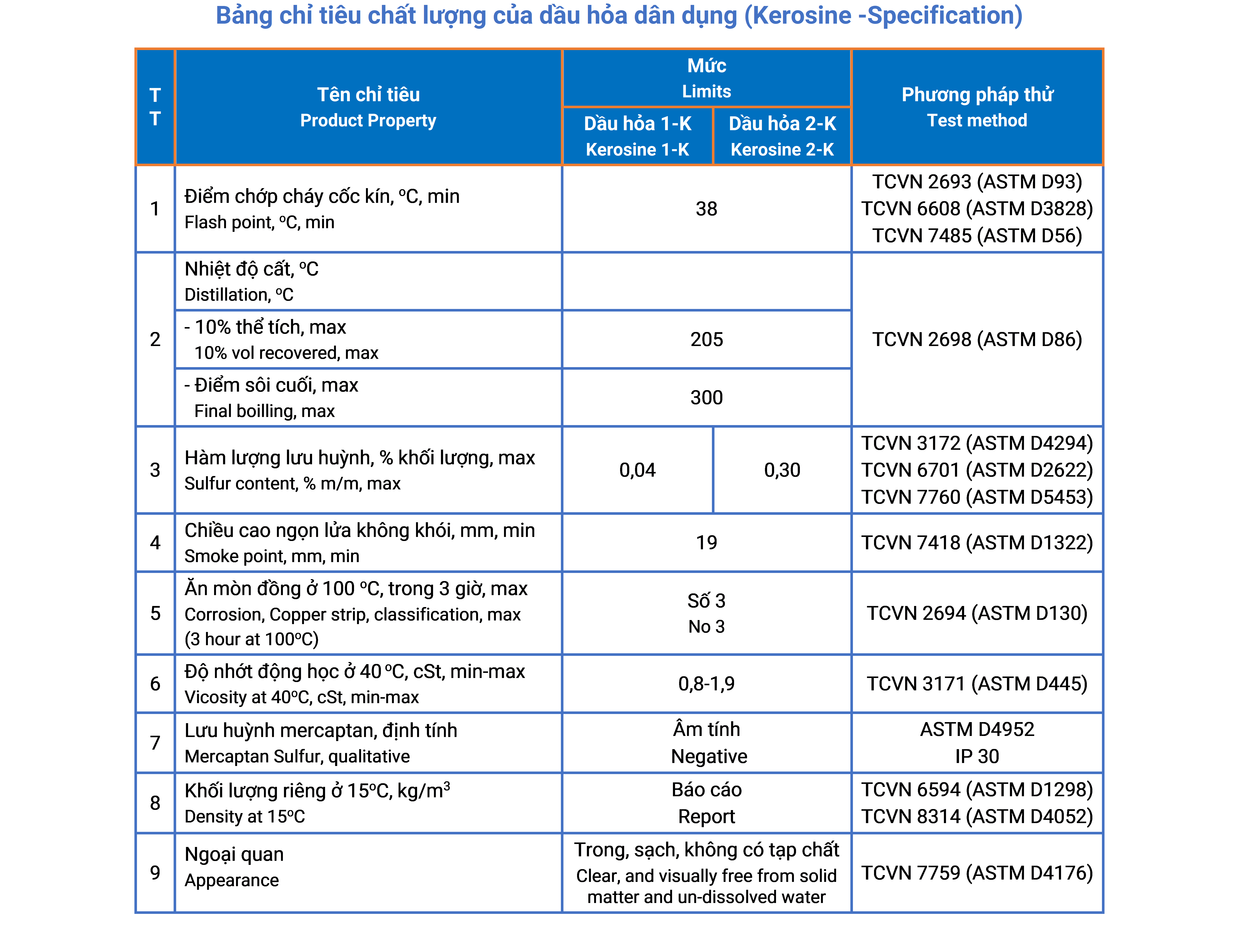Select the 'Ngoại quan Appearance' cell
Image resolution: width=1237 pixels, height=952 pixels.
[x=368, y=873]
